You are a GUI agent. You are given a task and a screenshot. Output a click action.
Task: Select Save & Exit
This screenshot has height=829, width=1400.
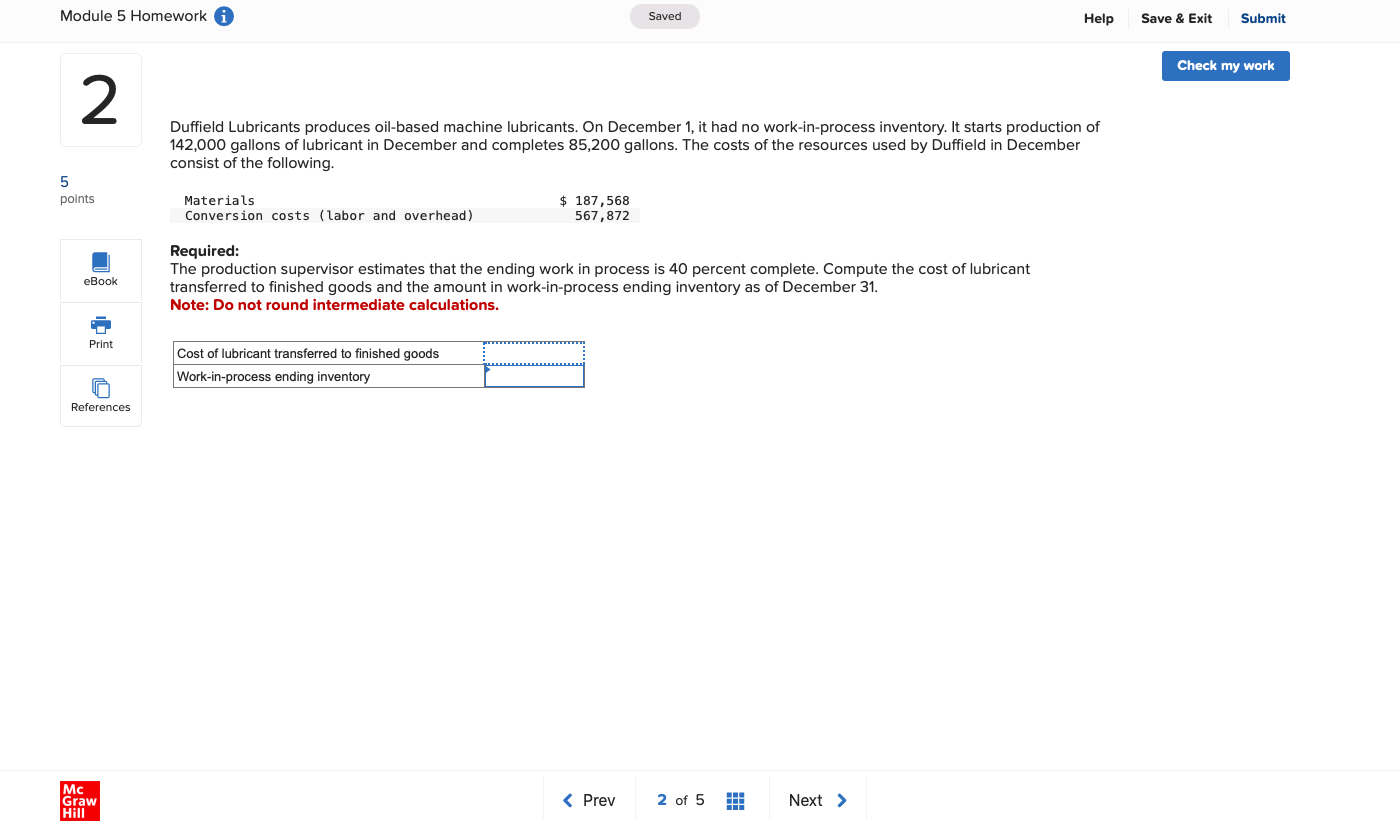click(1176, 18)
